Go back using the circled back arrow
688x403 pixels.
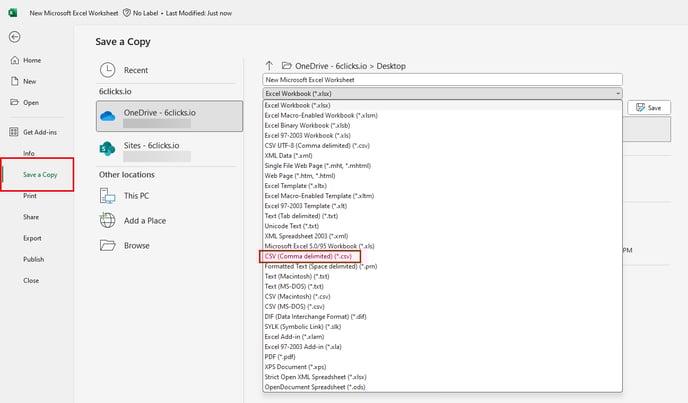14,37
